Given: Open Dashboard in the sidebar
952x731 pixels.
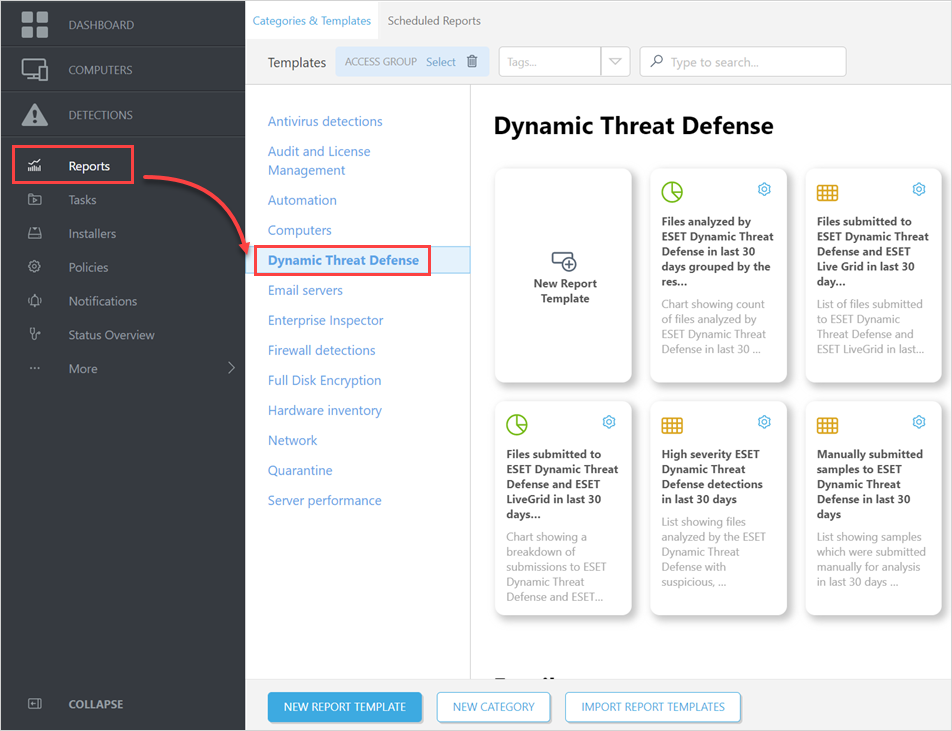Looking at the screenshot, I should [x=123, y=25].
